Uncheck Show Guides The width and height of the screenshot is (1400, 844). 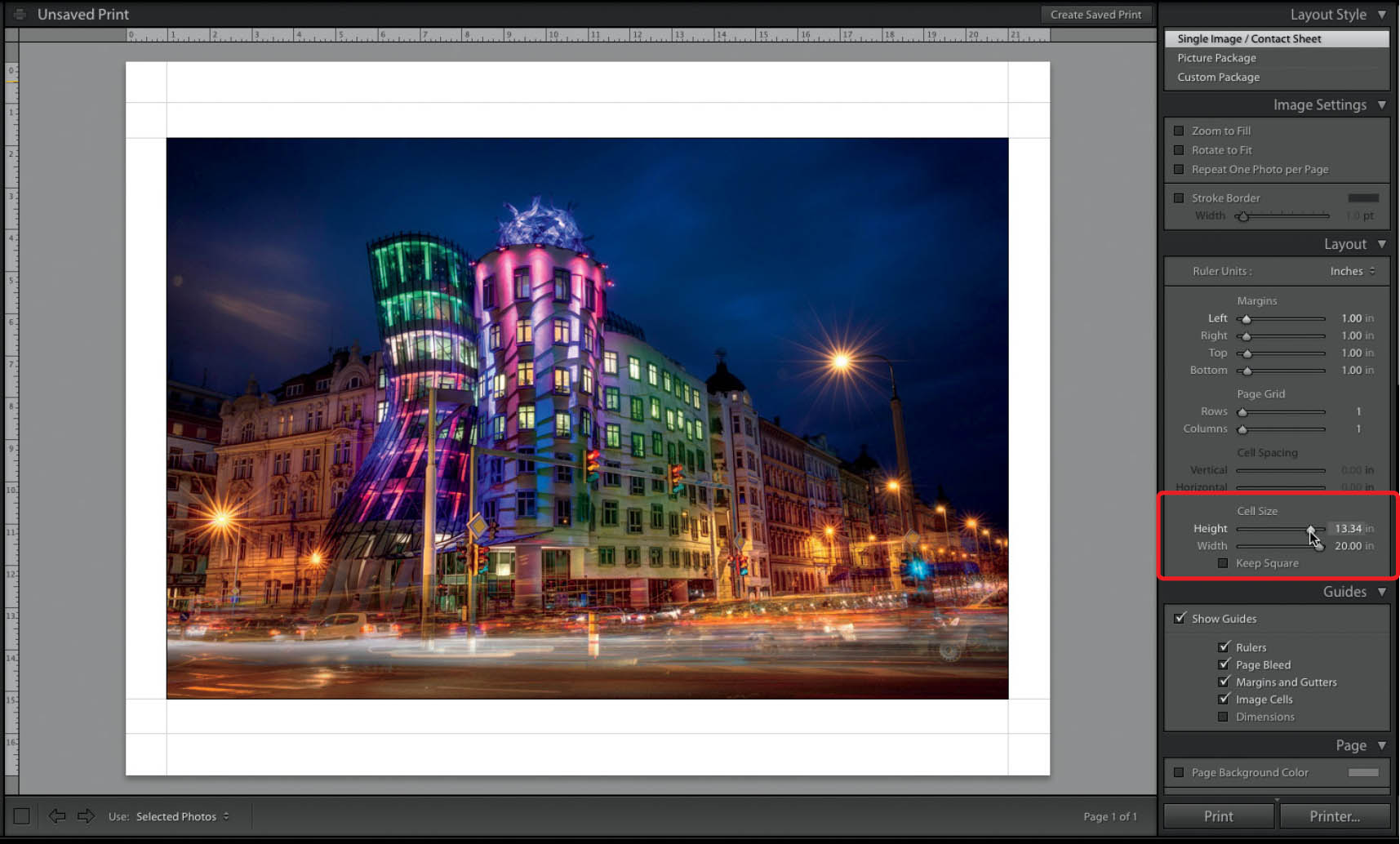1180,618
